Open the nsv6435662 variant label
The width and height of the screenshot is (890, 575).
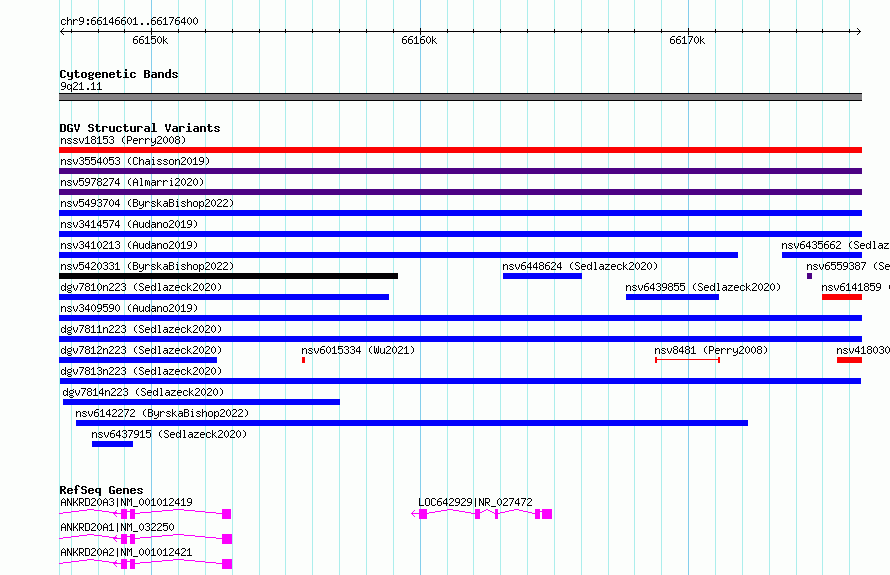[x=836, y=245]
